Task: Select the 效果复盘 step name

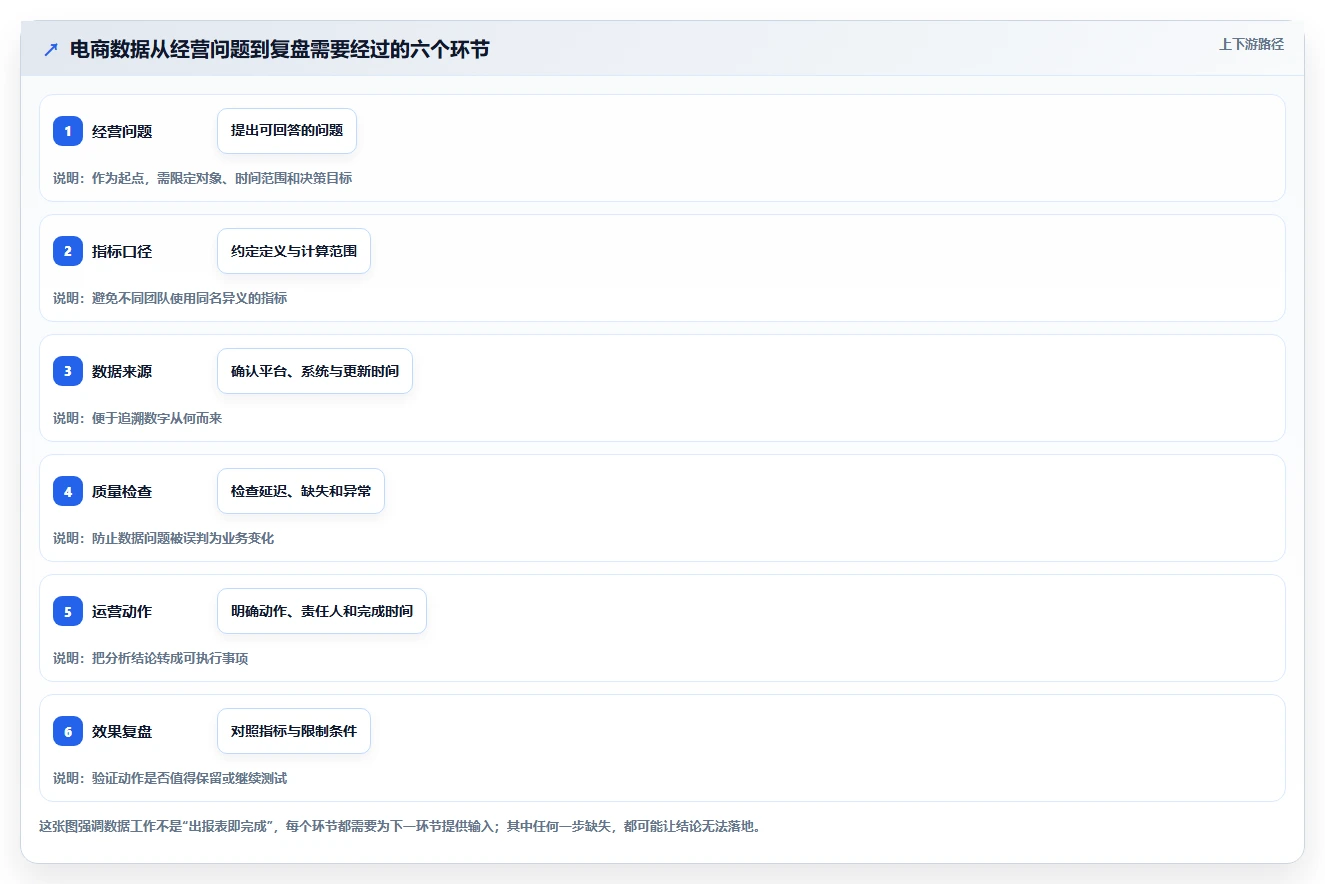Action: [122, 731]
